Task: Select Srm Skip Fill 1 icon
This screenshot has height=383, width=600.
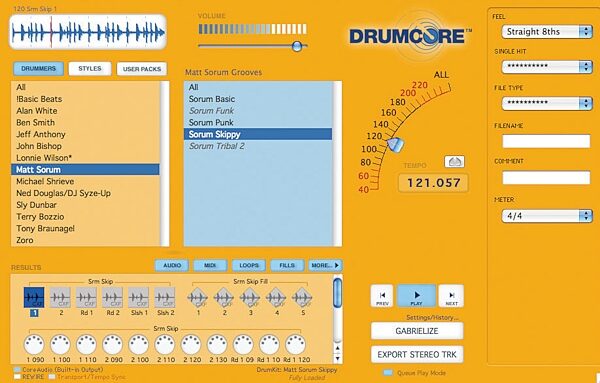Action: point(198,297)
